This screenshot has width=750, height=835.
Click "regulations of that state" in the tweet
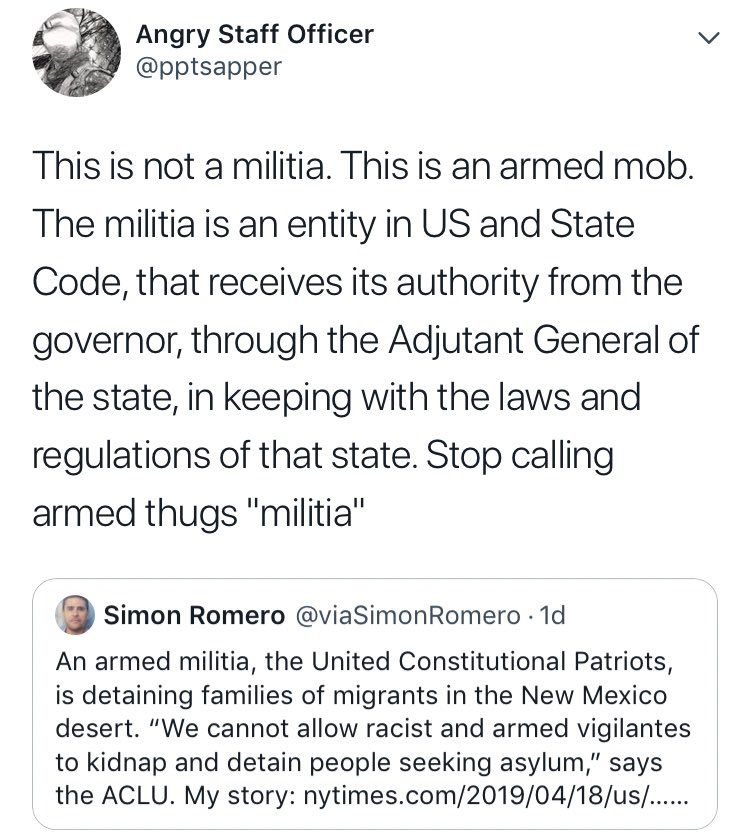pyautogui.click(x=222, y=456)
